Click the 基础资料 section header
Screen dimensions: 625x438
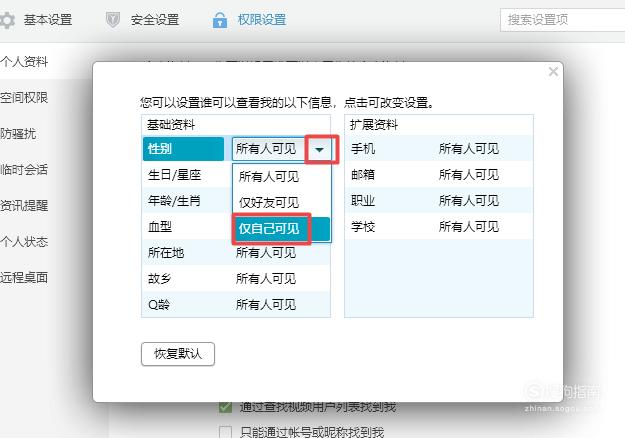[x=171, y=125]
